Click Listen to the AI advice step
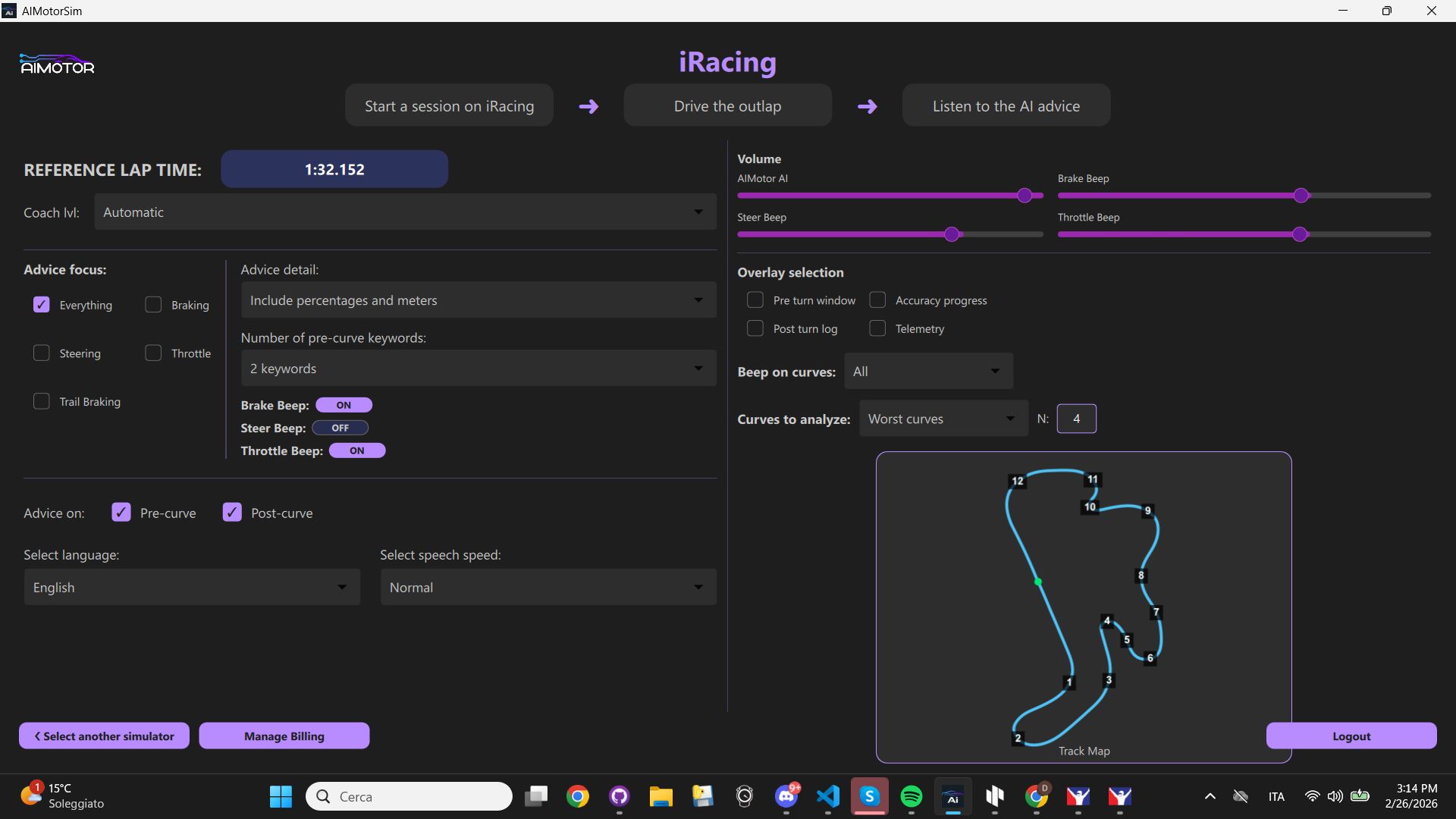 coord(1006,106)
